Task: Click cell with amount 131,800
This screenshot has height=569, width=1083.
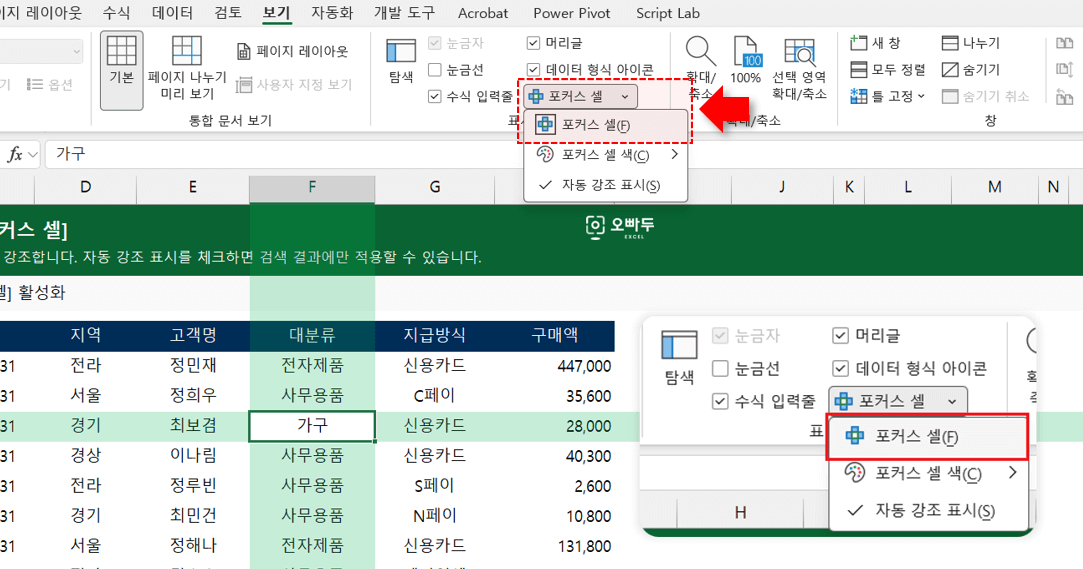Action: point(555,546)
